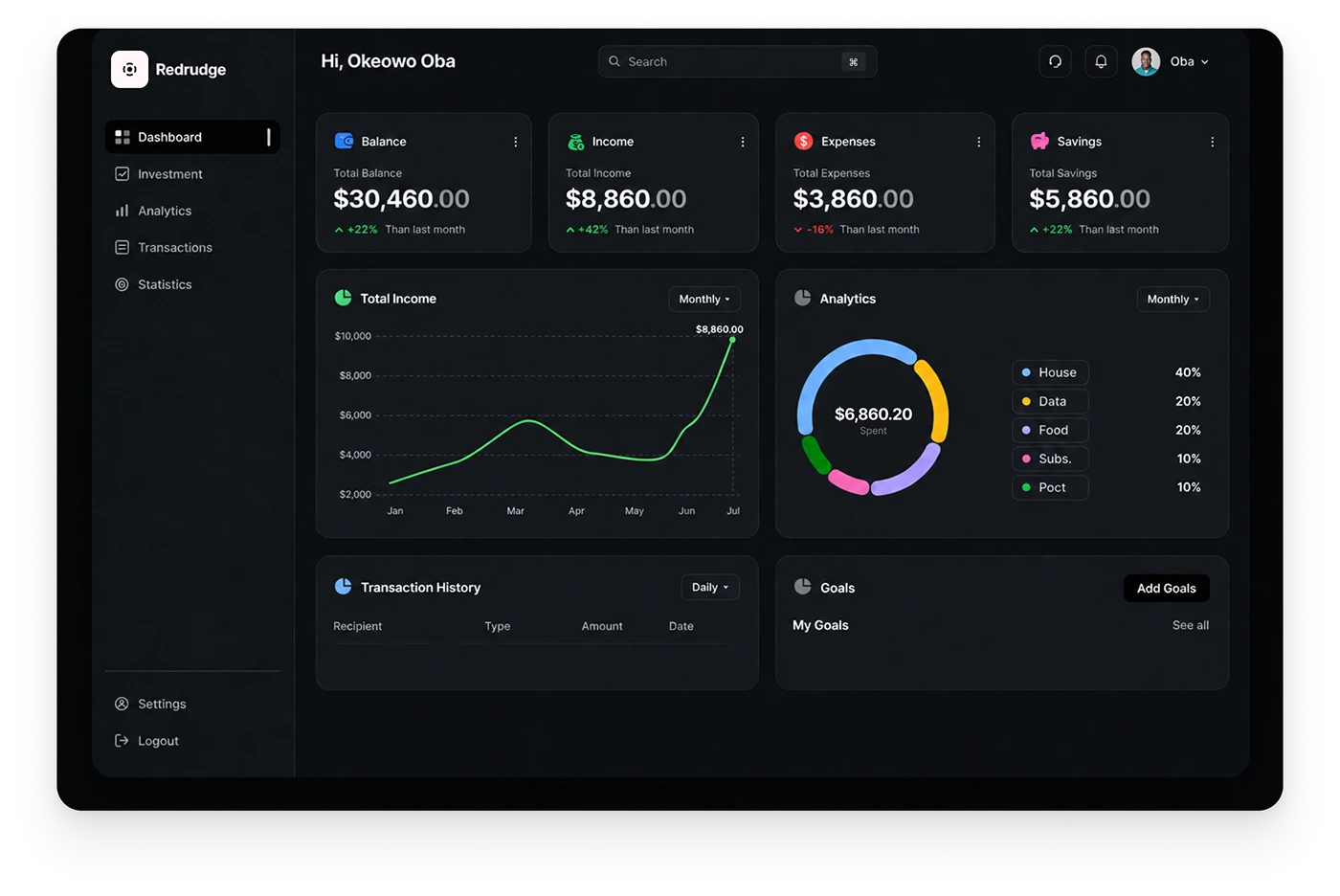Click the Oba profile avatar
This screenshot has width=1340, height=896.
click(1146, 61)
